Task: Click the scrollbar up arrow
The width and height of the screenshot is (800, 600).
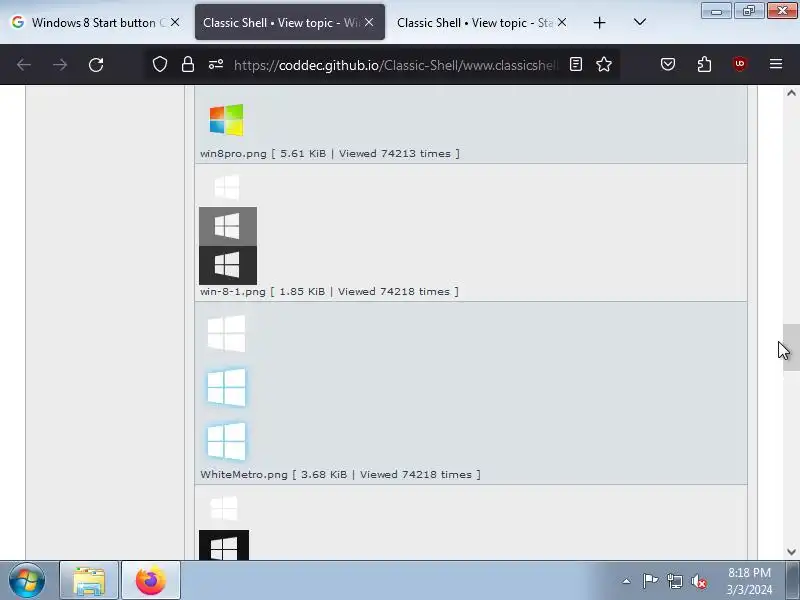Action: point(791,93)
